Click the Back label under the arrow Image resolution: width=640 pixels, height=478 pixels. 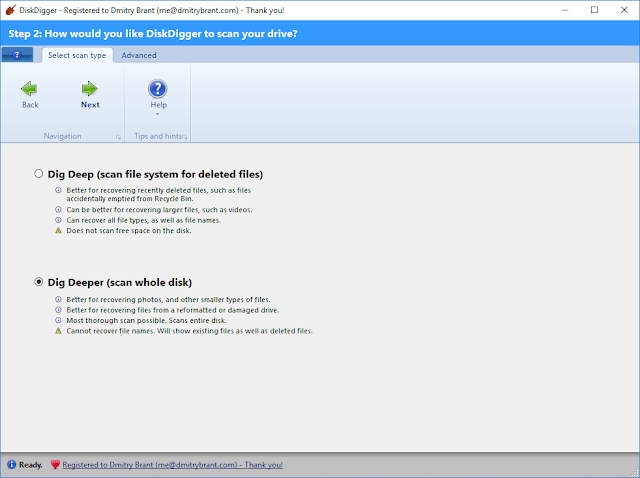(30, 105)
